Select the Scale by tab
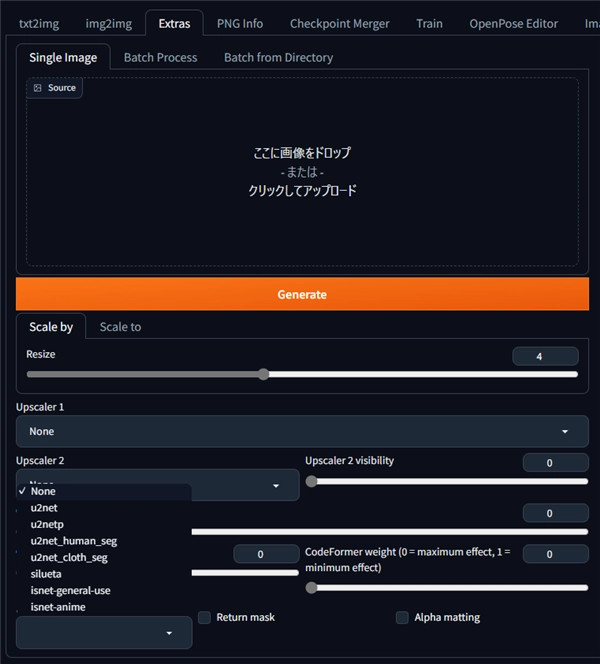Screen dimensions: 600x664 51,327
